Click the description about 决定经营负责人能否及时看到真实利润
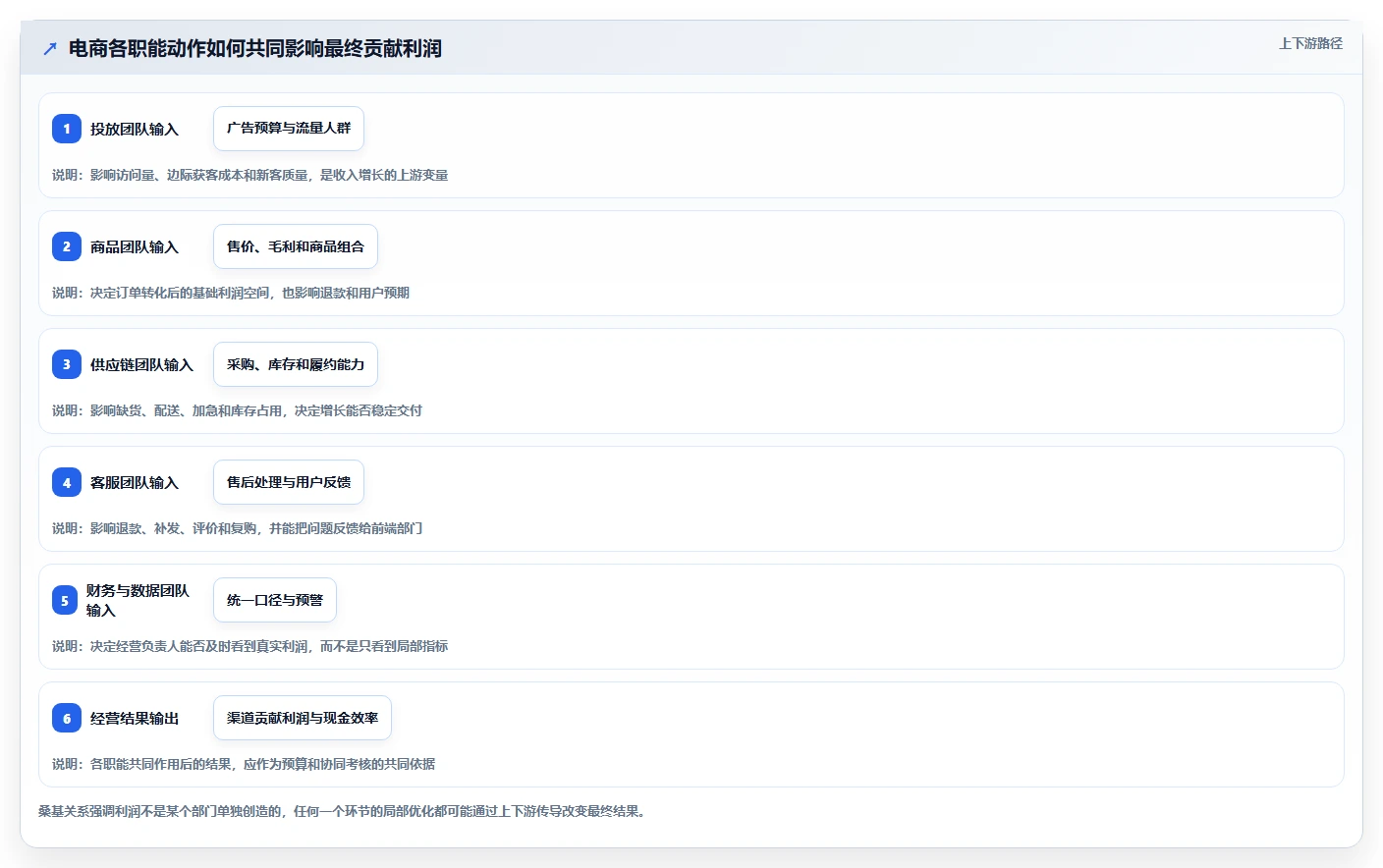This screenshot has width=1383, height=868. [x=250, y=646]
